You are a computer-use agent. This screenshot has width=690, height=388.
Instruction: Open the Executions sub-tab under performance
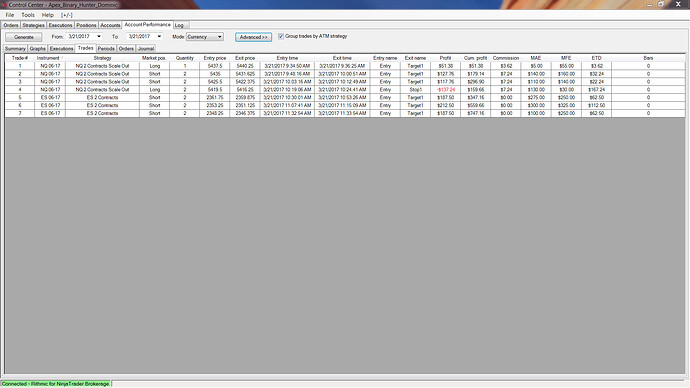pos(61,49)
